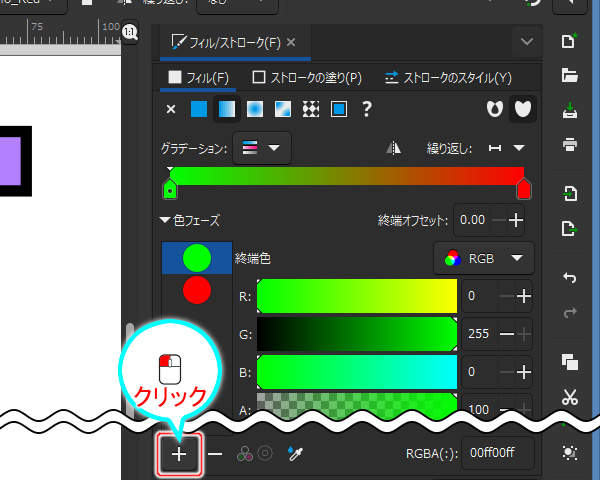Increase the B value with plus
This screenshot has height=480, width=600.
click(524, 372)
